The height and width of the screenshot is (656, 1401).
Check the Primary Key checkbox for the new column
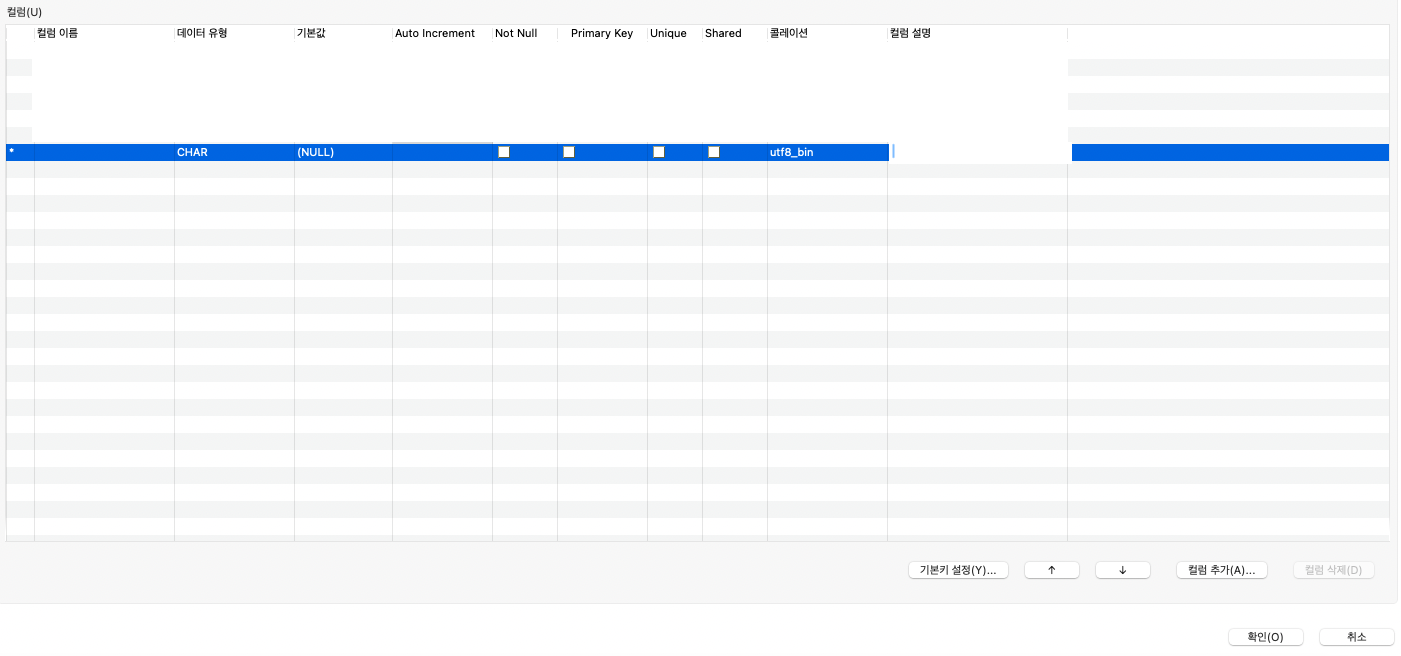click(568, 152)
